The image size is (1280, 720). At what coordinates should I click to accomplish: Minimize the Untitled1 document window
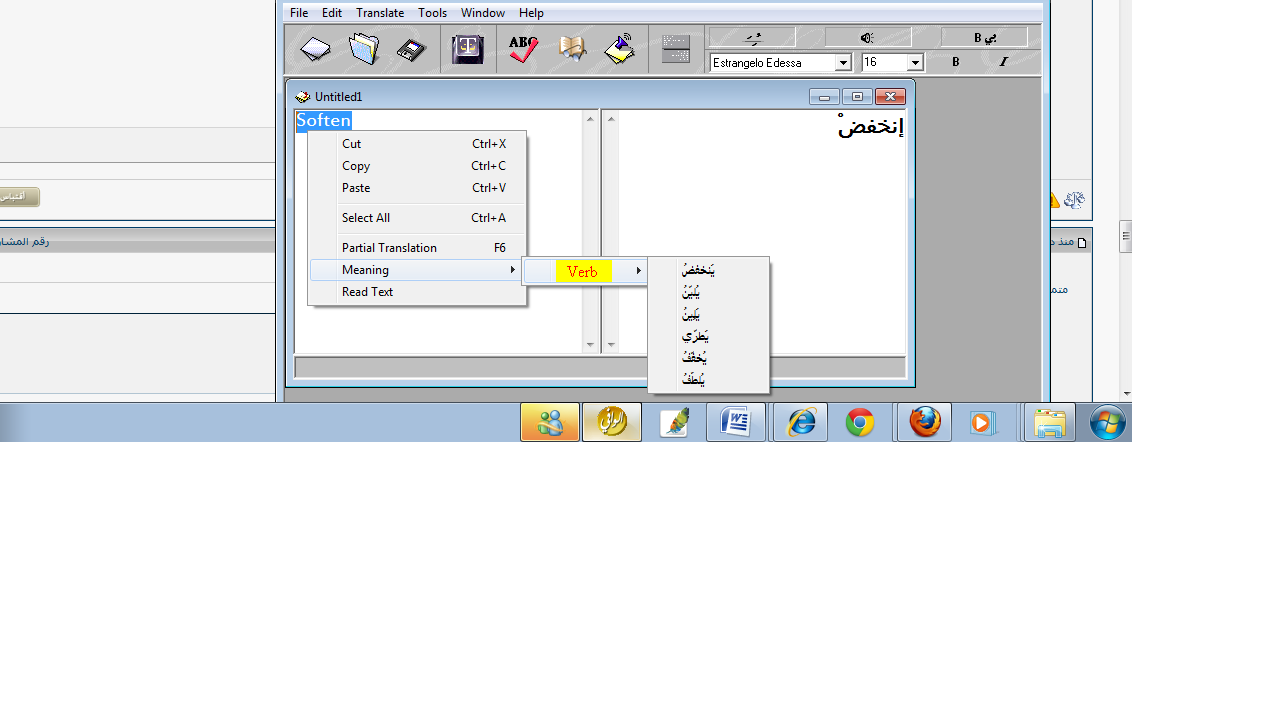coord(824,97)
